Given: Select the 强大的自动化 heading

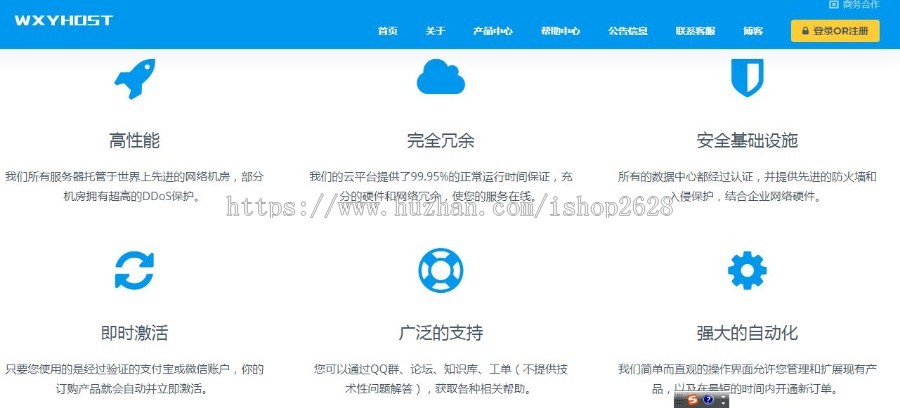Looking at the screenshot, I should pos(747,333).
